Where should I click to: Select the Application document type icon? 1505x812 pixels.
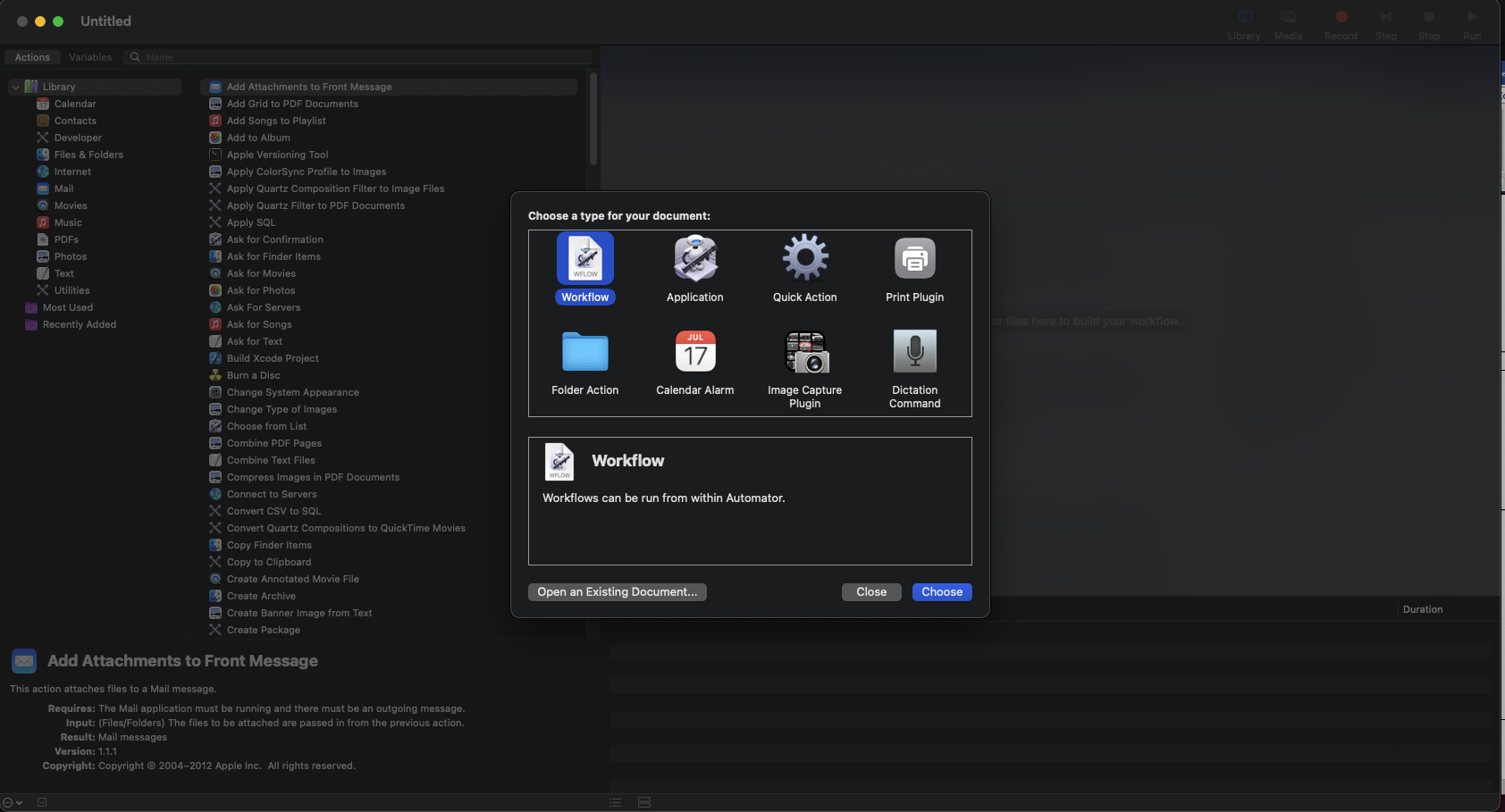point(695,258)
